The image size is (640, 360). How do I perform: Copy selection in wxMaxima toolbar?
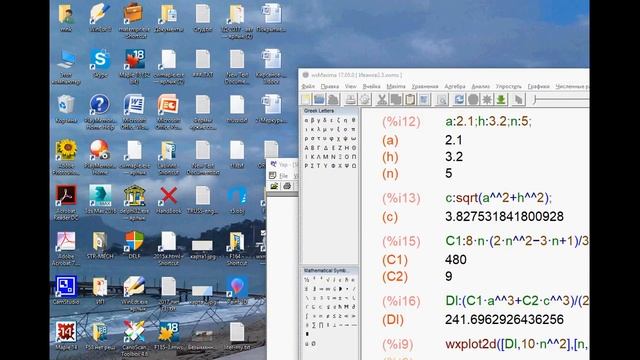click(396, 99)
